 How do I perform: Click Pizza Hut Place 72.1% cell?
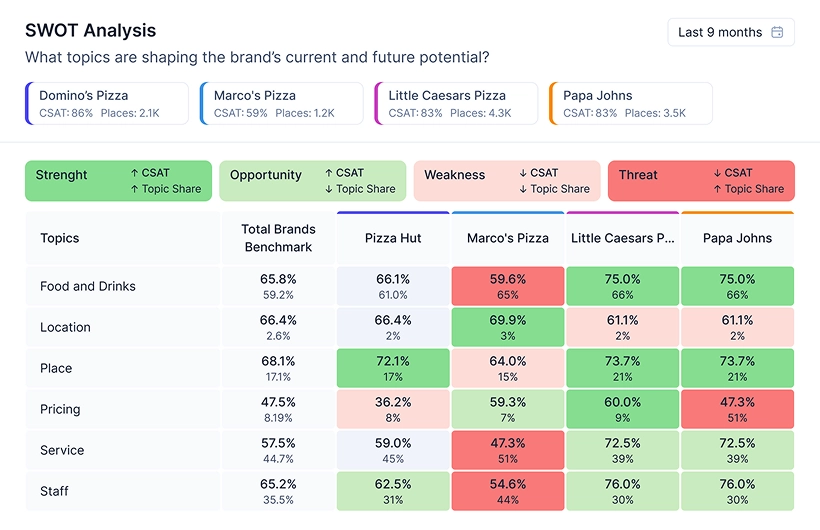point(394,369)
